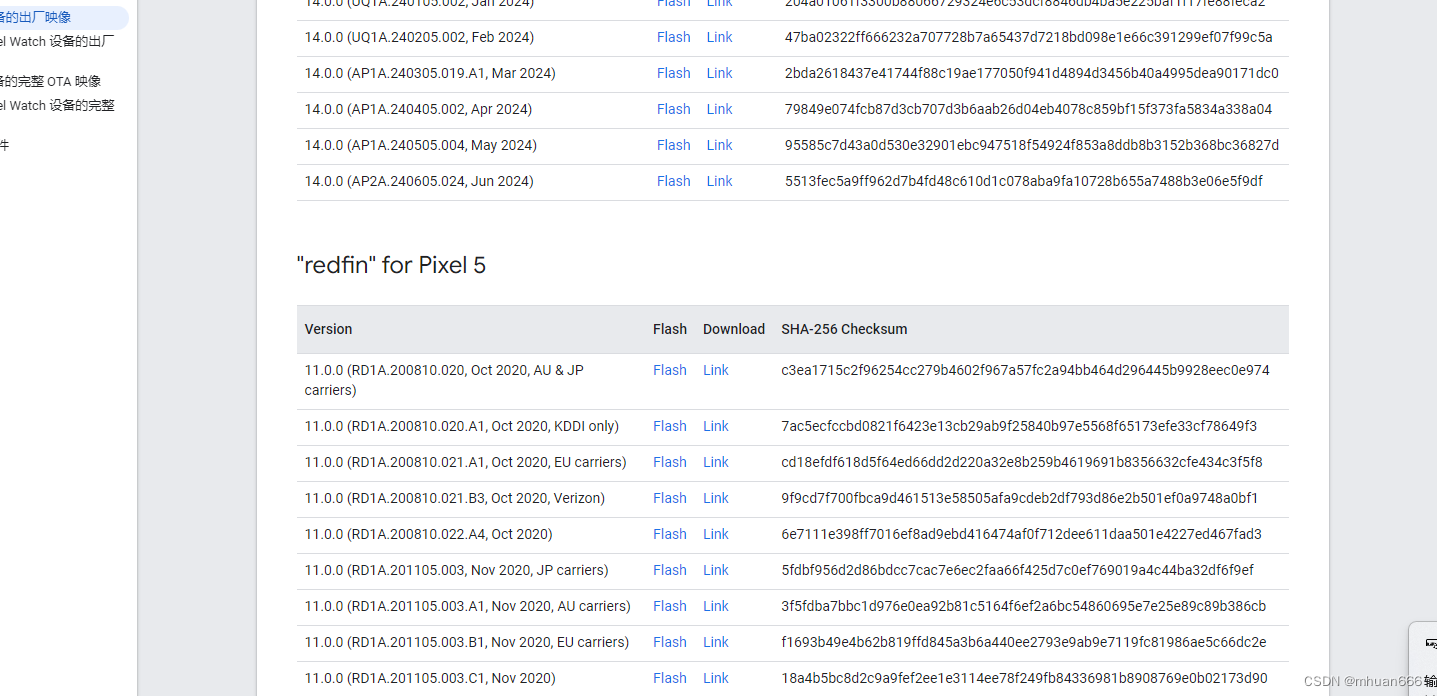Open sidebar item Watch 设备的出厂
The image size is (1437, 696).
tap(57, 42)
